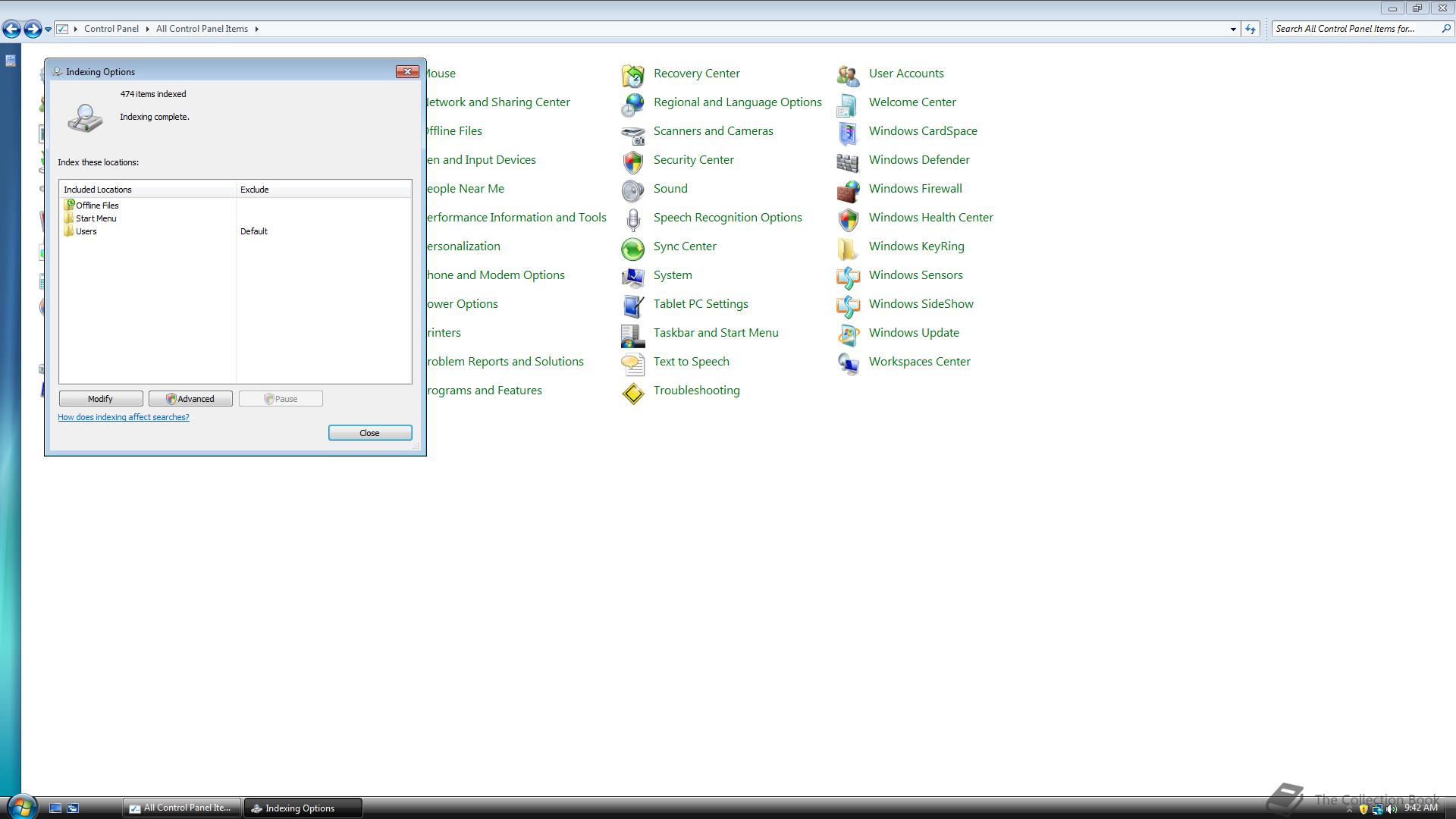The height and width of the screenshot is (819, 1456).
Task: Switch to Indexing Options taskbar button
Action: click(x=303, y=808)
